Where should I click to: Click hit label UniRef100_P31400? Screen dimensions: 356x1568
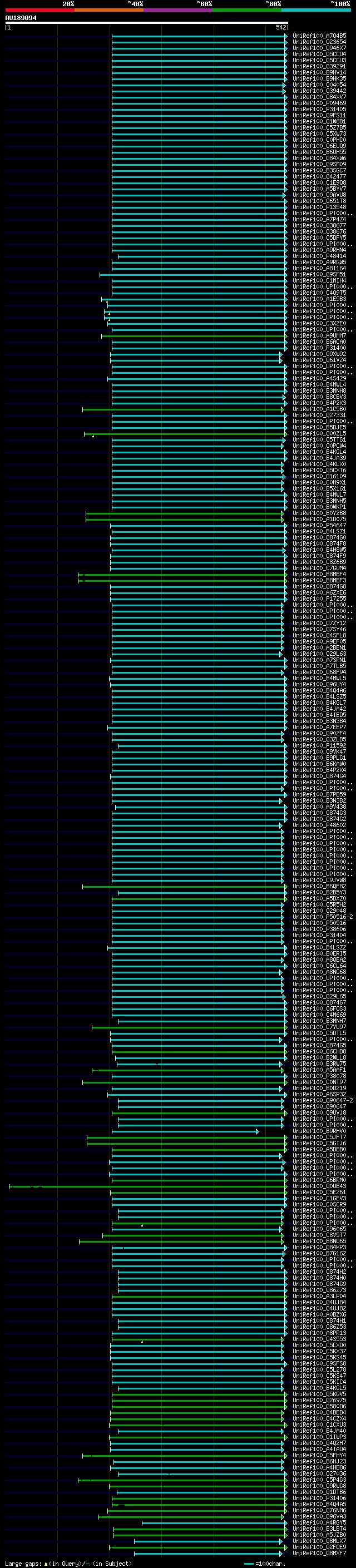319,348
